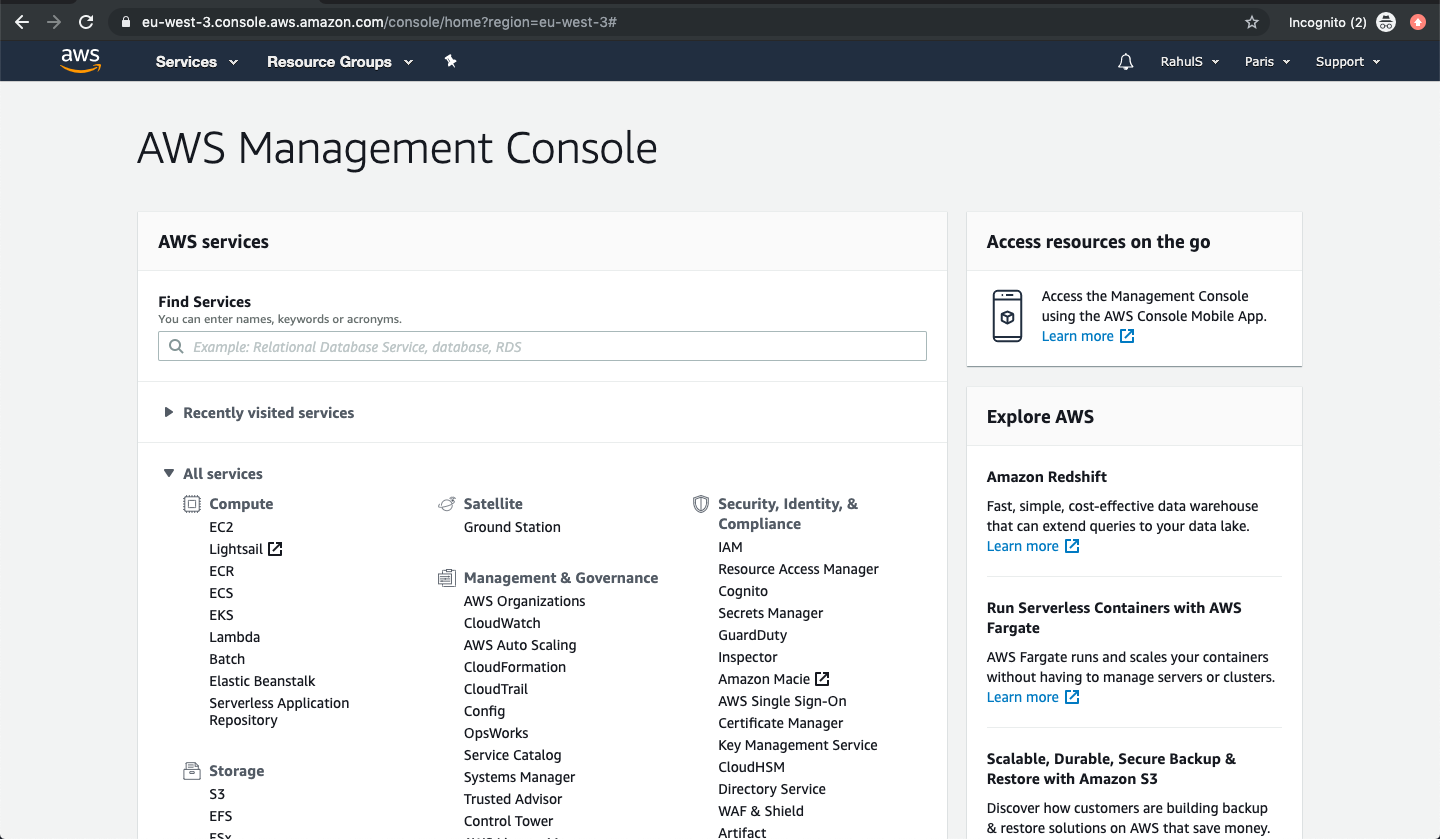The width and height of the screenshot is (1440, 839).
Task: Click the bookmark star in the address bar
Action: (x=1251, y=21)
